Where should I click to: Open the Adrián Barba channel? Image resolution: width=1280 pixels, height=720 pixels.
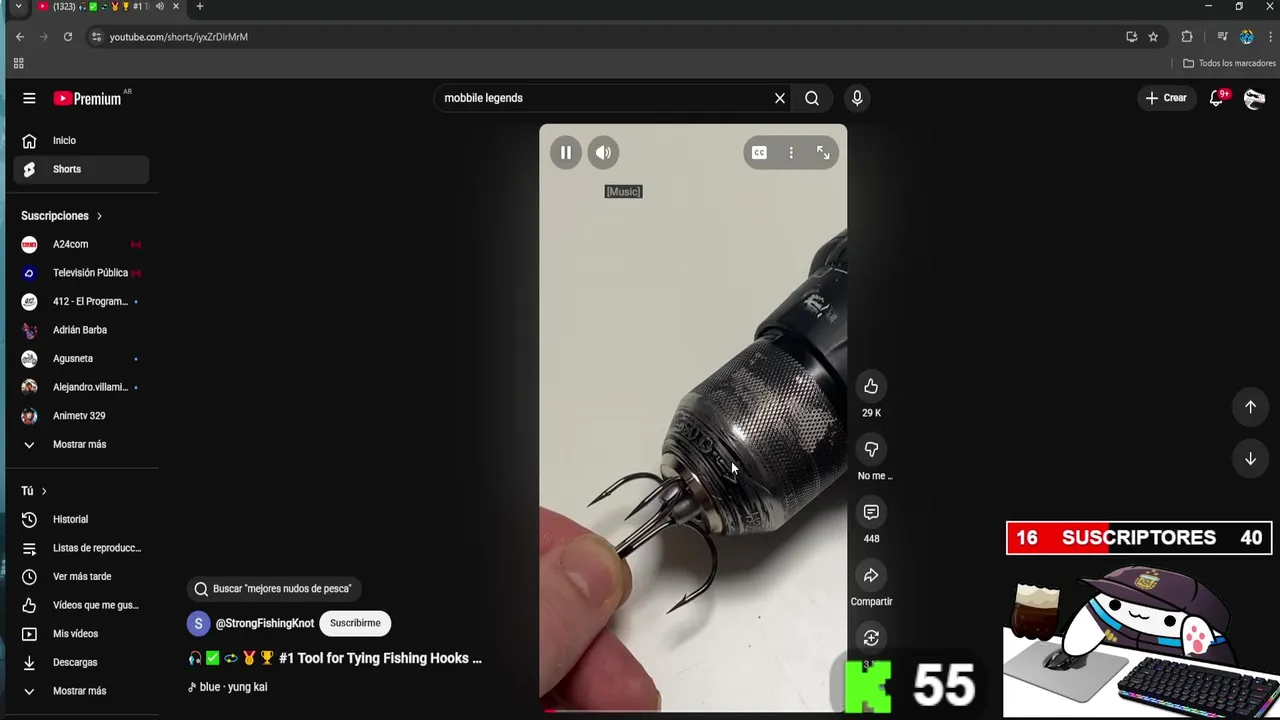81,330
